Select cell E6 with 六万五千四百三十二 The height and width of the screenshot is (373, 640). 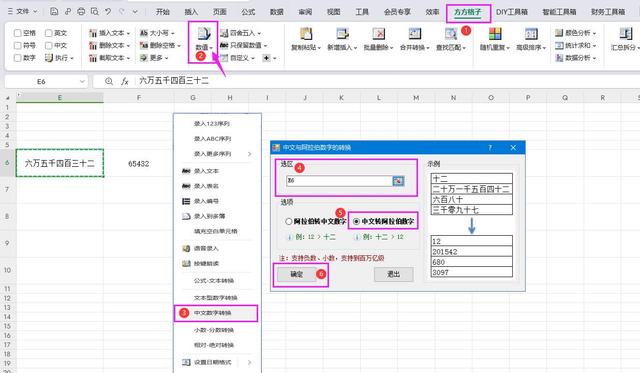60,163
